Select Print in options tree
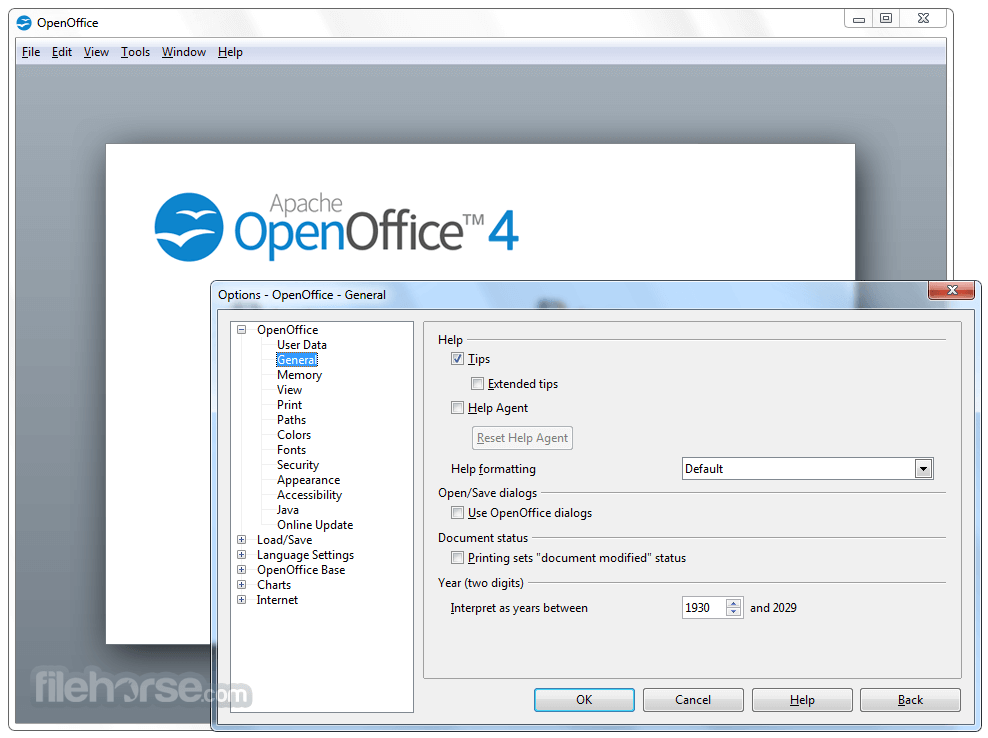The image size is (988, 738). 289,405
